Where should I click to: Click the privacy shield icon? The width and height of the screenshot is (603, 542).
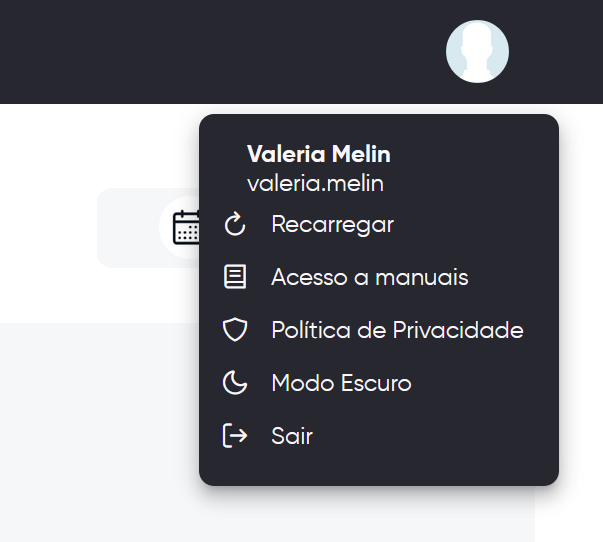tap(234, 330)
